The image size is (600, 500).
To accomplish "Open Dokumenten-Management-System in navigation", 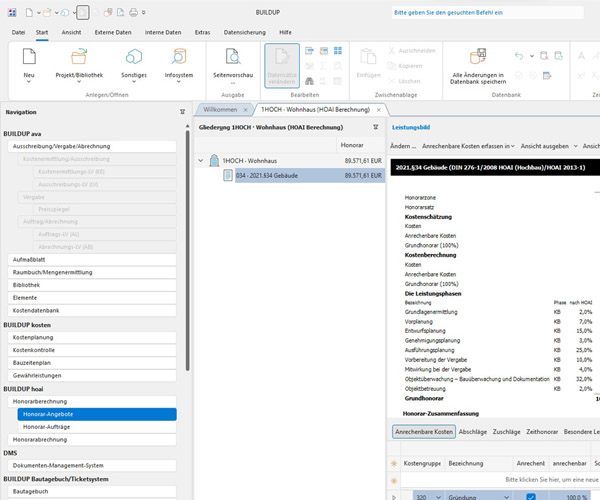I will click(x=92, y=465).
